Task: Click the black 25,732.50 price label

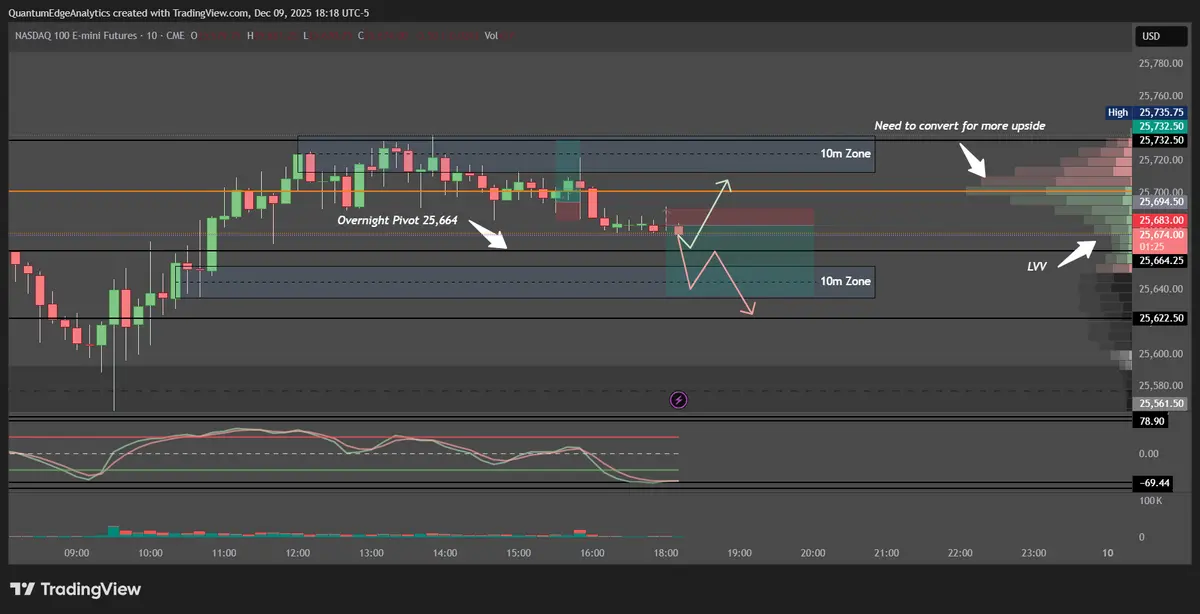Action: (1160, 141)
